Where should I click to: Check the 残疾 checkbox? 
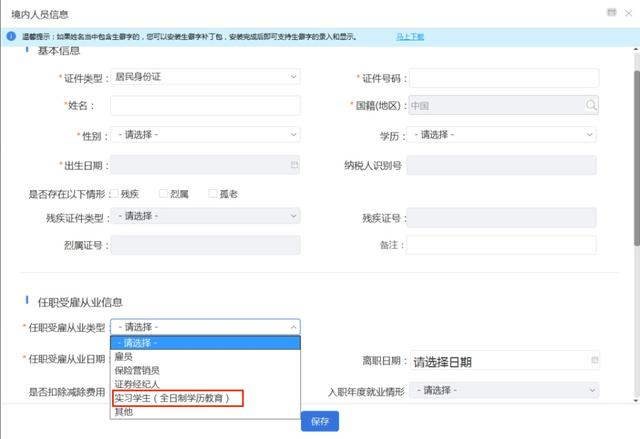click(115, 193)
